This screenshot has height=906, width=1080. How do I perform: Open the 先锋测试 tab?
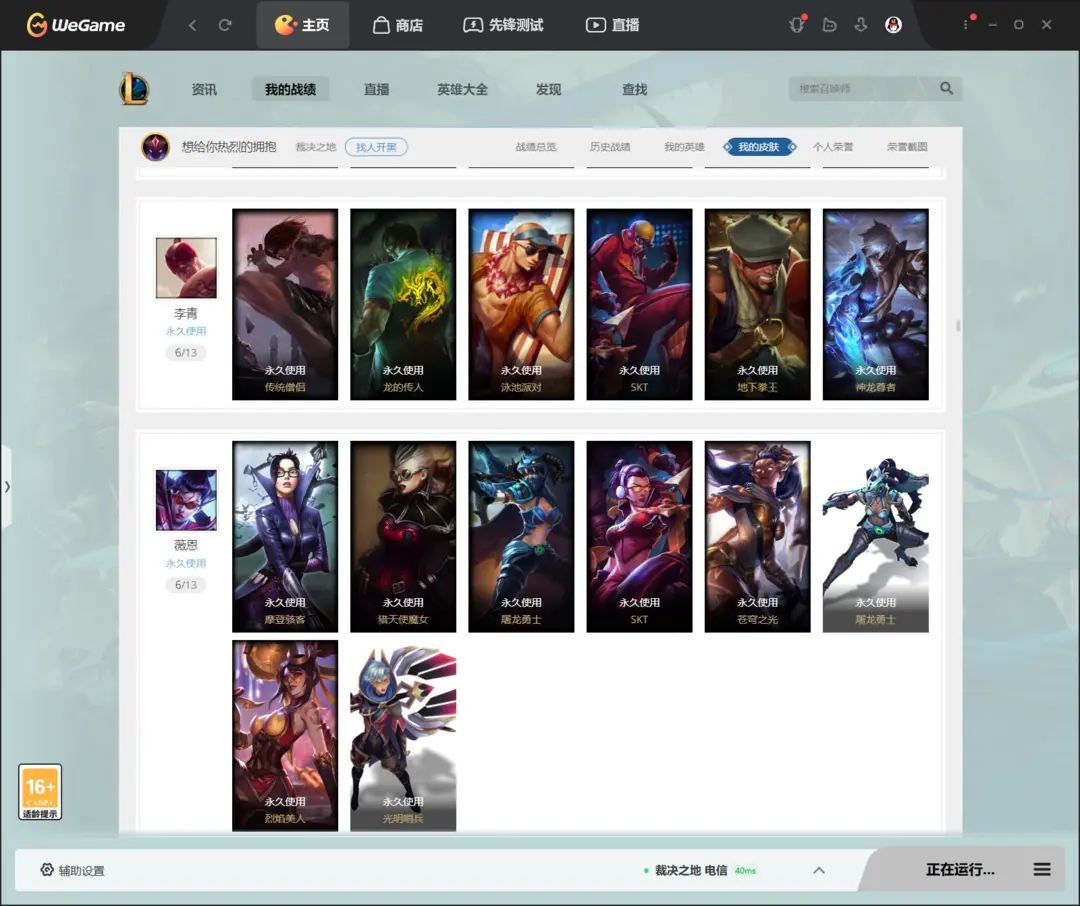pyautogui.click(x=503, y=25)
